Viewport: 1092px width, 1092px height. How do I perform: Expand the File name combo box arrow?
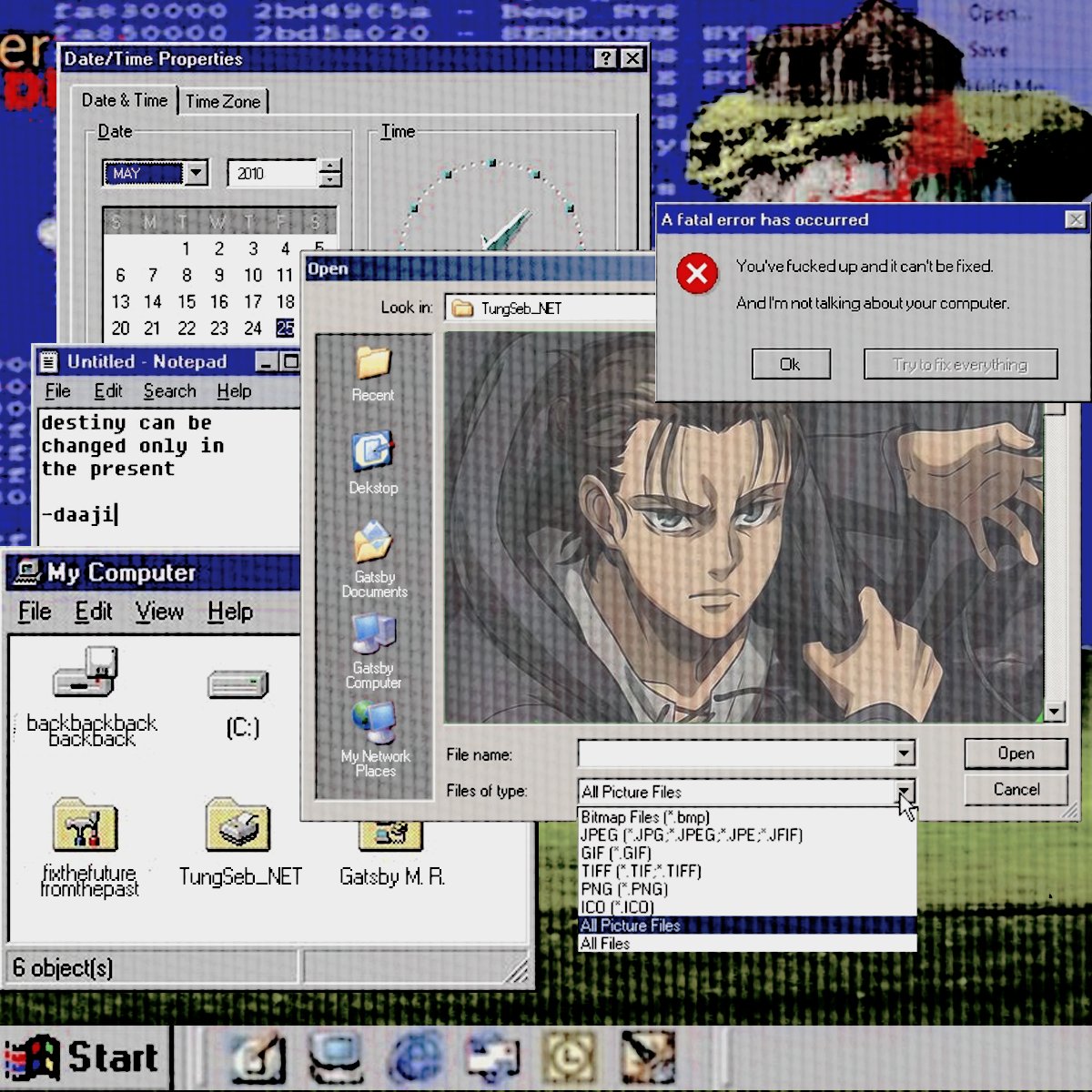(x=904, y=753)
